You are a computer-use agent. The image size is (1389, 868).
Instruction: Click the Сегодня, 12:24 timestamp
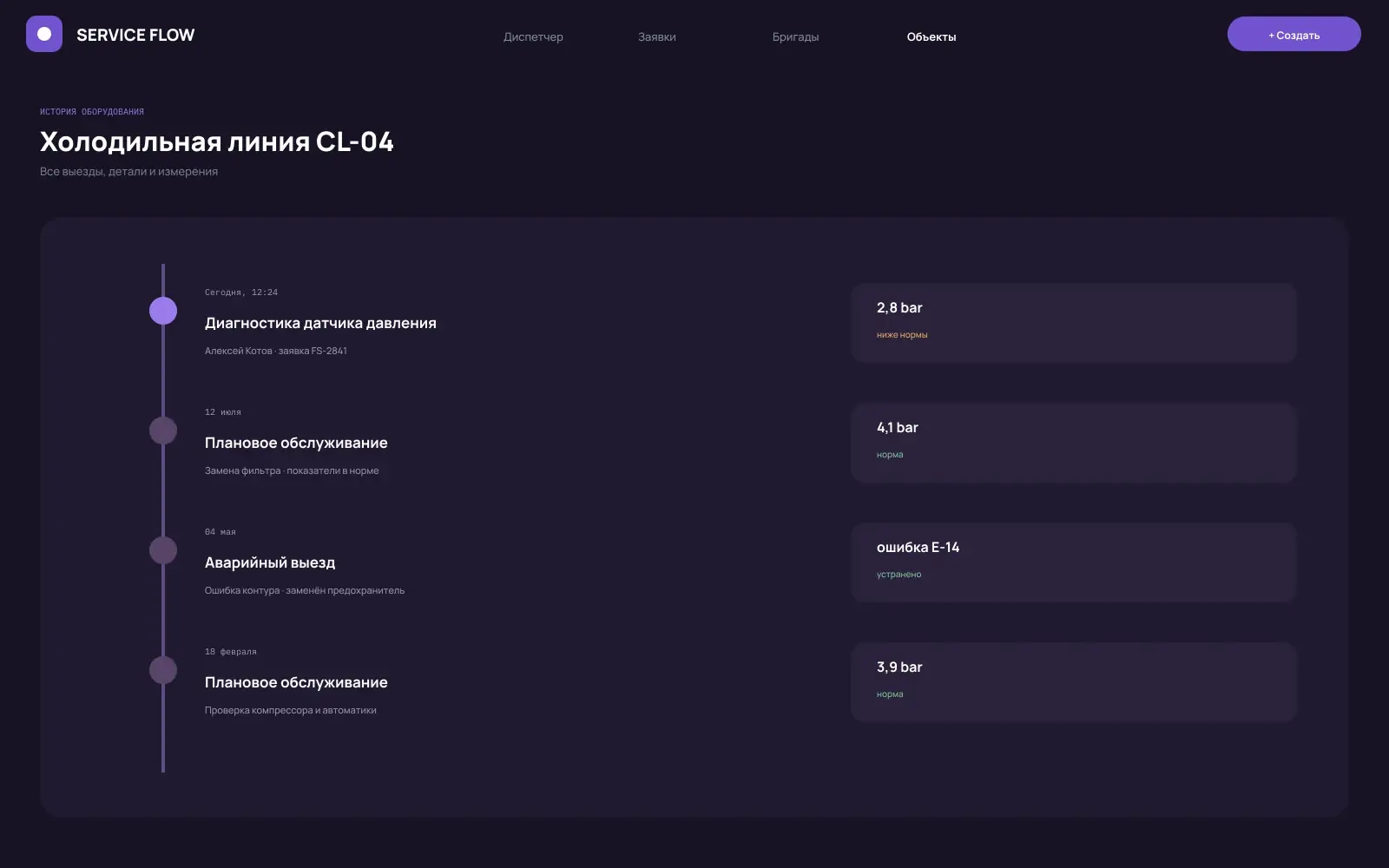[x=241, y=293]
